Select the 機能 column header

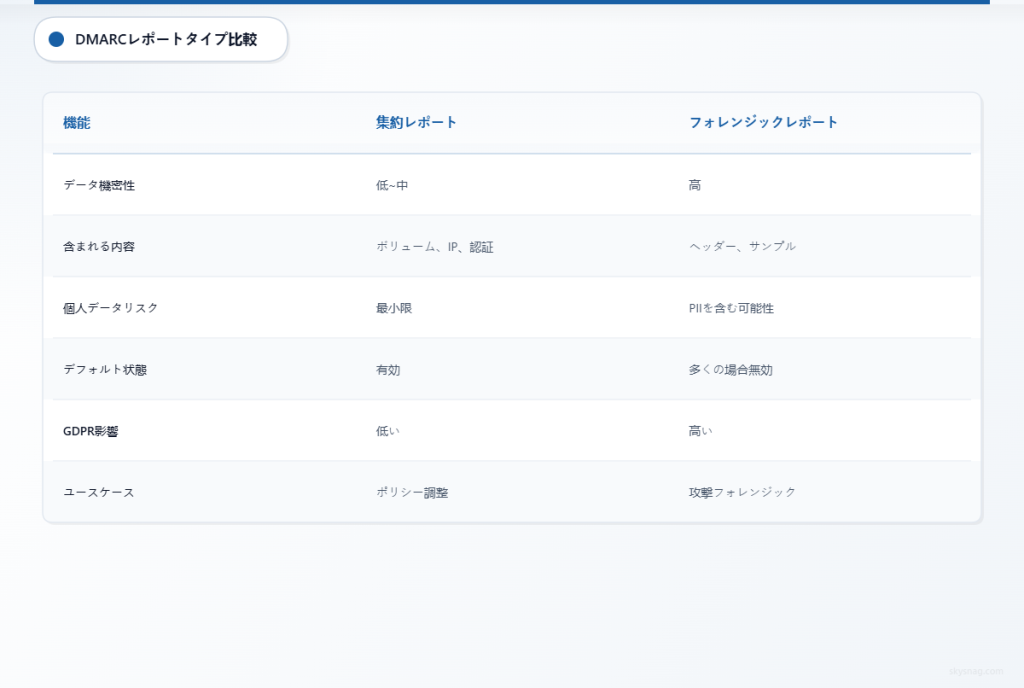[76, 122]
